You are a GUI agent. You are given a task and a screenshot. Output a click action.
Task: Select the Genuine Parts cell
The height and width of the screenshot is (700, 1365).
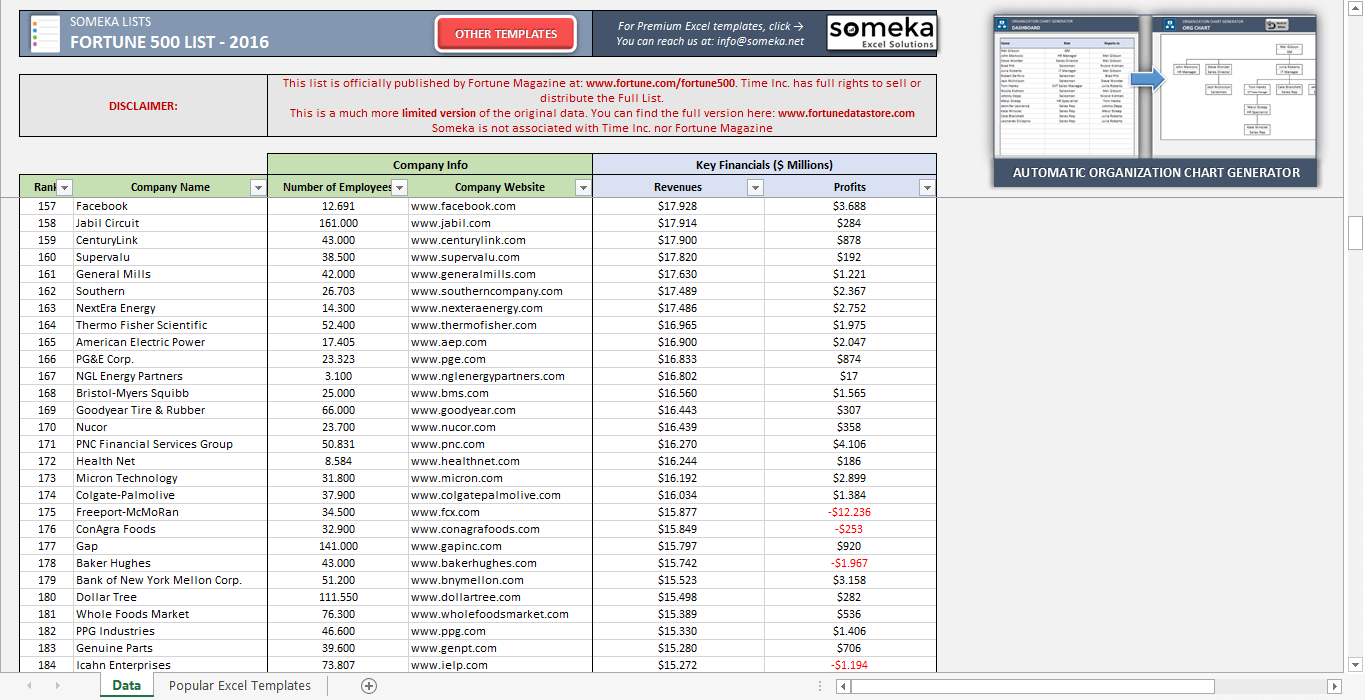pos(171,648)
